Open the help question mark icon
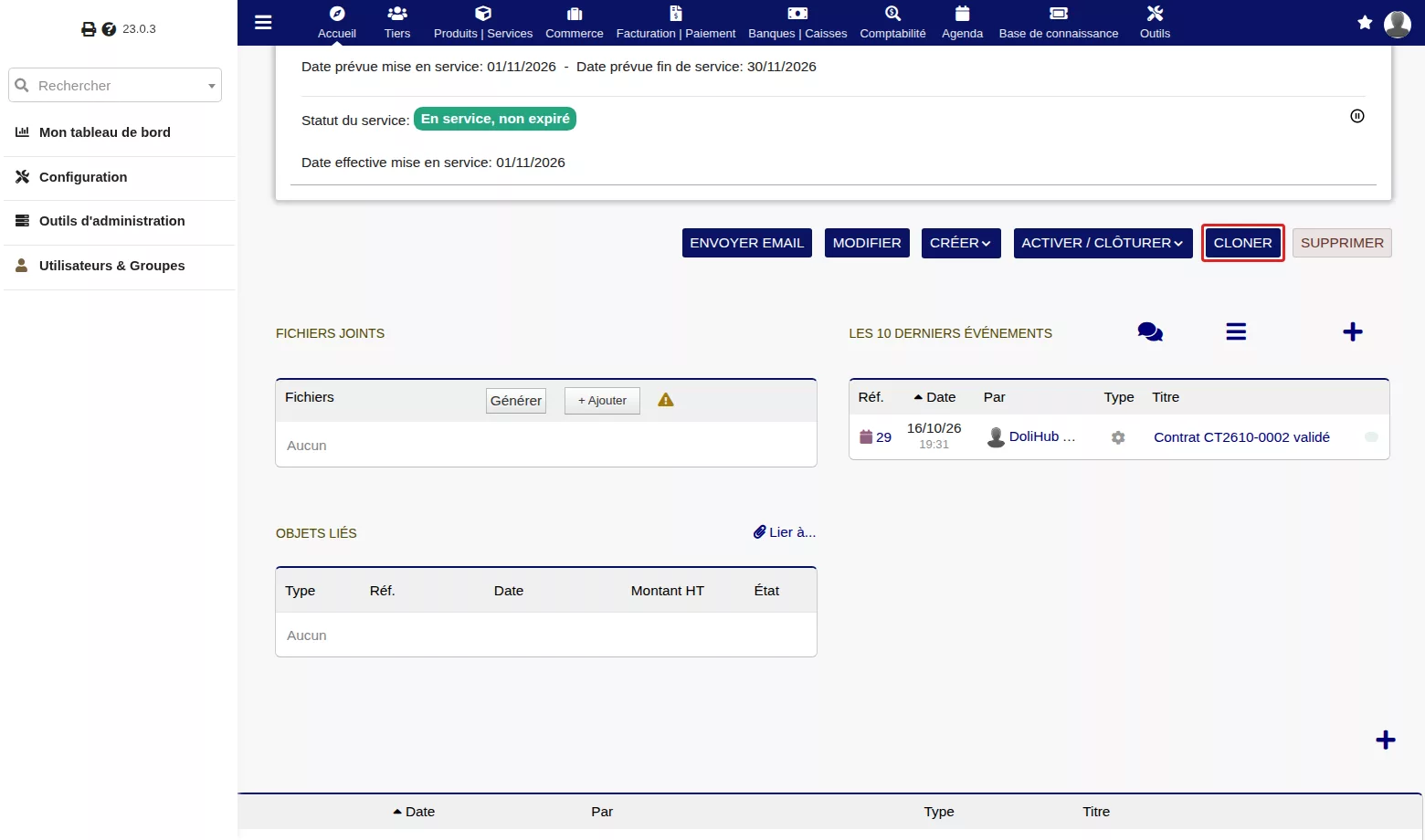1425x840 pixels. pyautogui.click(x=109, y=29)
